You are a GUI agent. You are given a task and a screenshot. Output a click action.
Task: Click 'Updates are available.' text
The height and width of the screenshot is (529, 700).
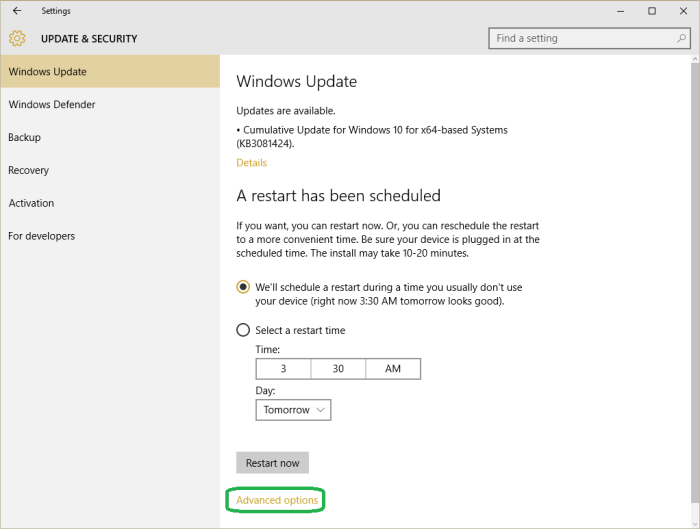(x=286, y=111)
